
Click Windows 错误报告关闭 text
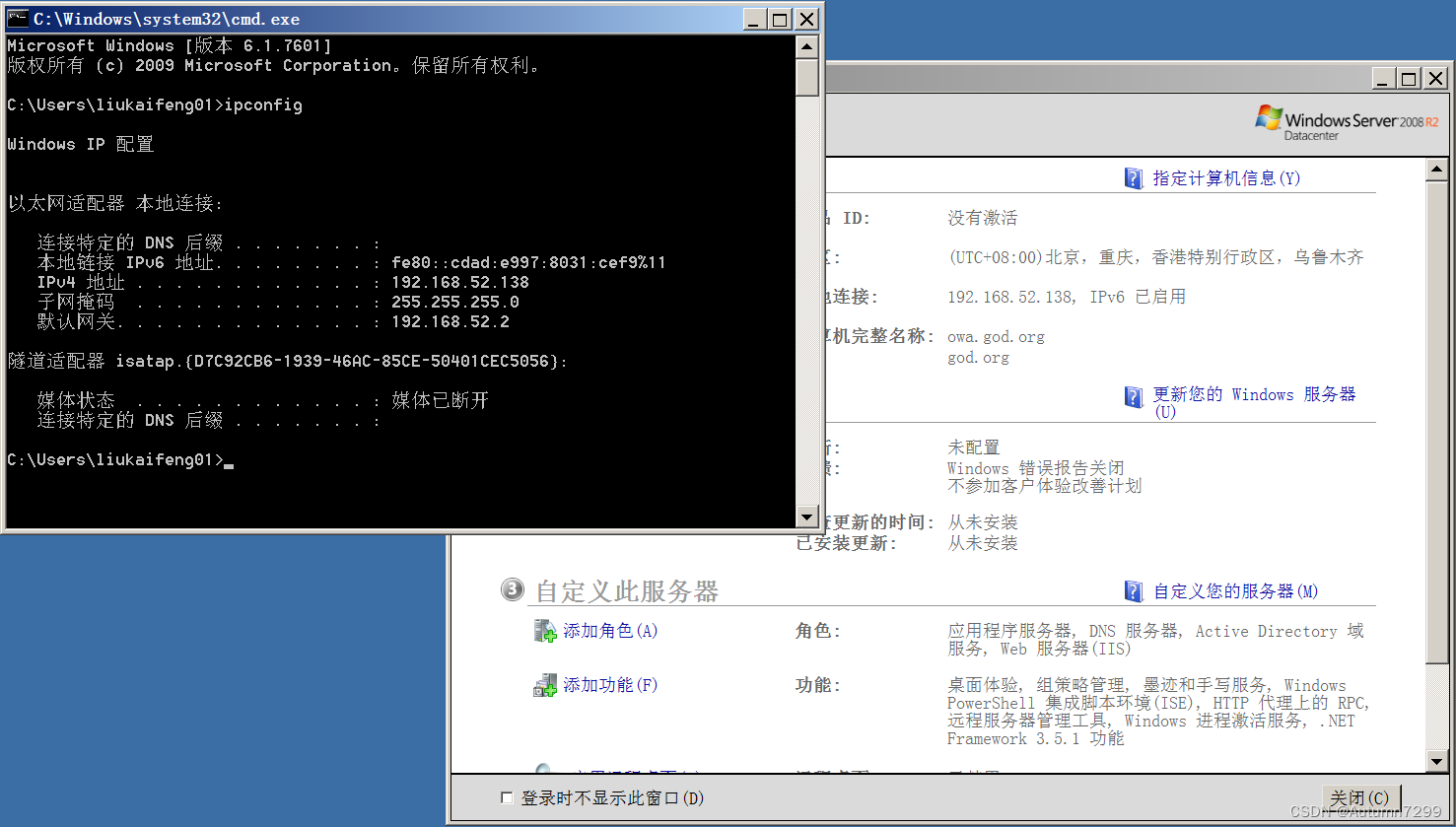[x=1035, y=468]
